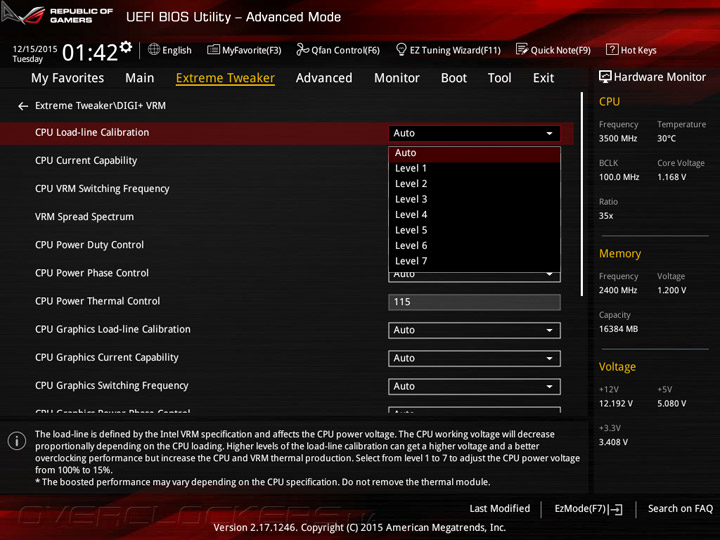Open the Monitor tab
Image resolution: width=720 pixels, height=540 pixels.
397,78
